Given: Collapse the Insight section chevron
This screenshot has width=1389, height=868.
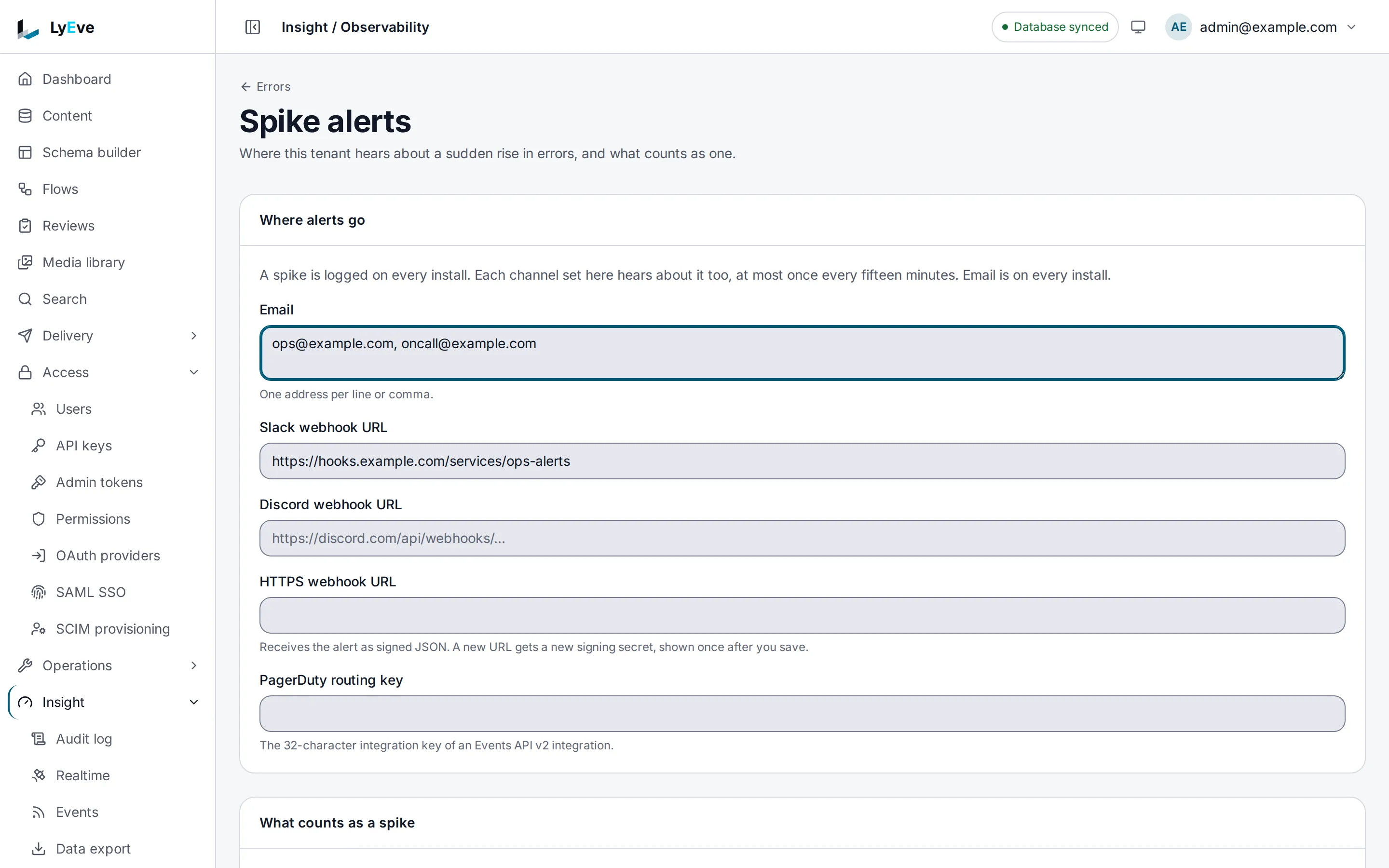Looking at the screenshot, I should 194,702.
